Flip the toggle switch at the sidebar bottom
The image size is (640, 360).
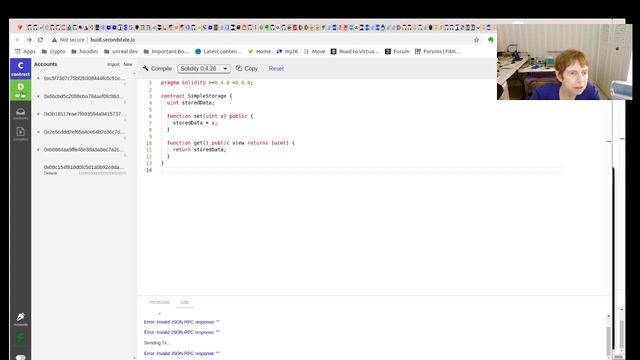(x=20, y=357)
